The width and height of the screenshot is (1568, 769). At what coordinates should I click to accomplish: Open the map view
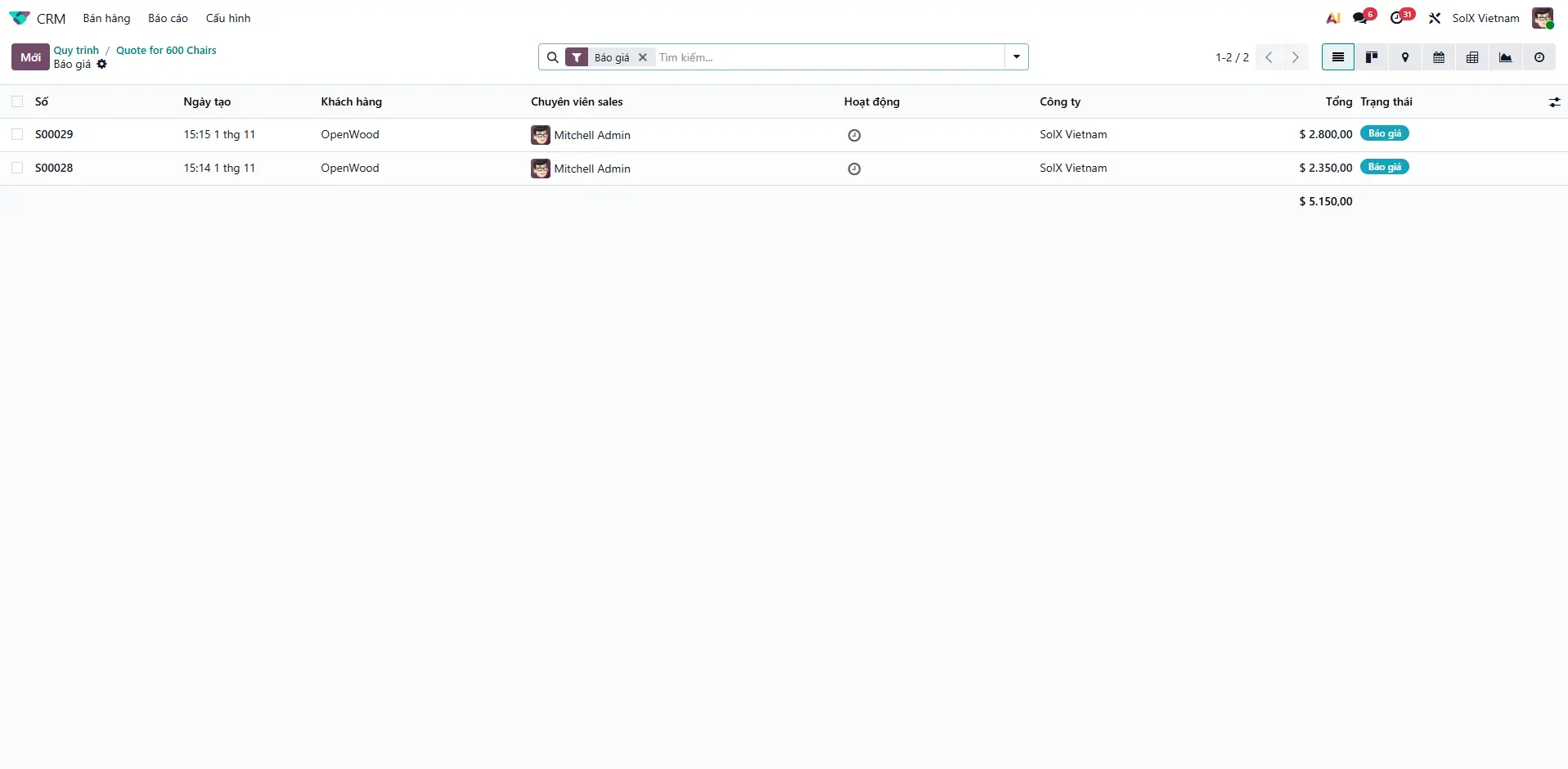(1405, 57)
